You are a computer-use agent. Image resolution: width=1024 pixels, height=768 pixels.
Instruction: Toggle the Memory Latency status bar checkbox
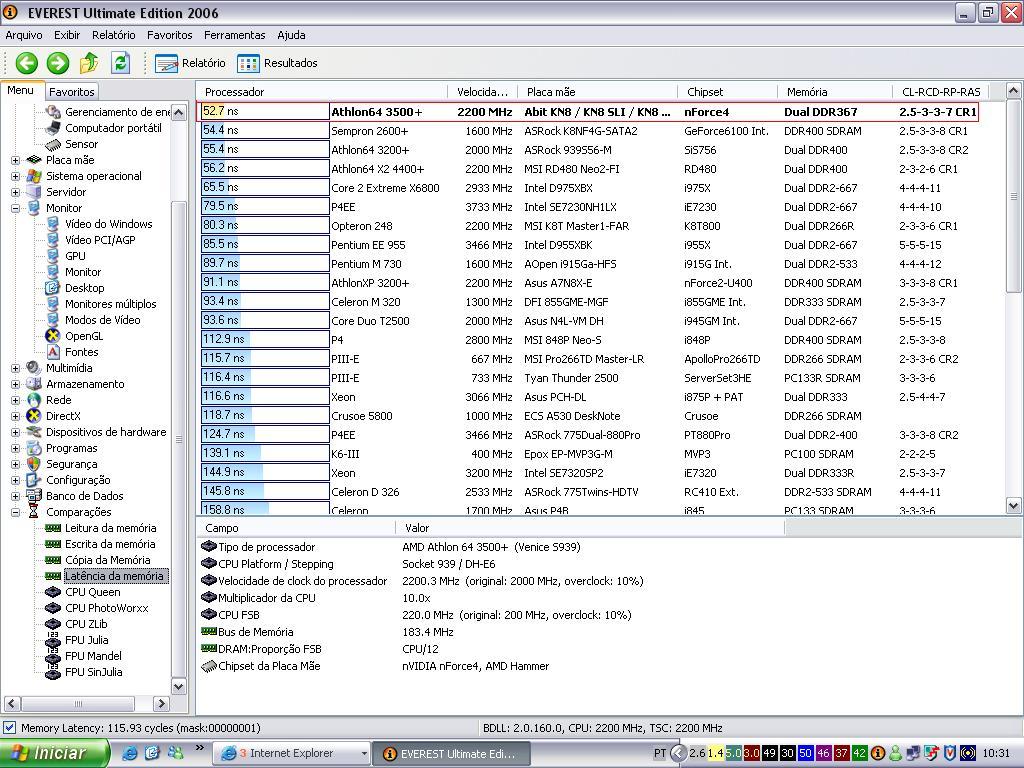(9, 728)
